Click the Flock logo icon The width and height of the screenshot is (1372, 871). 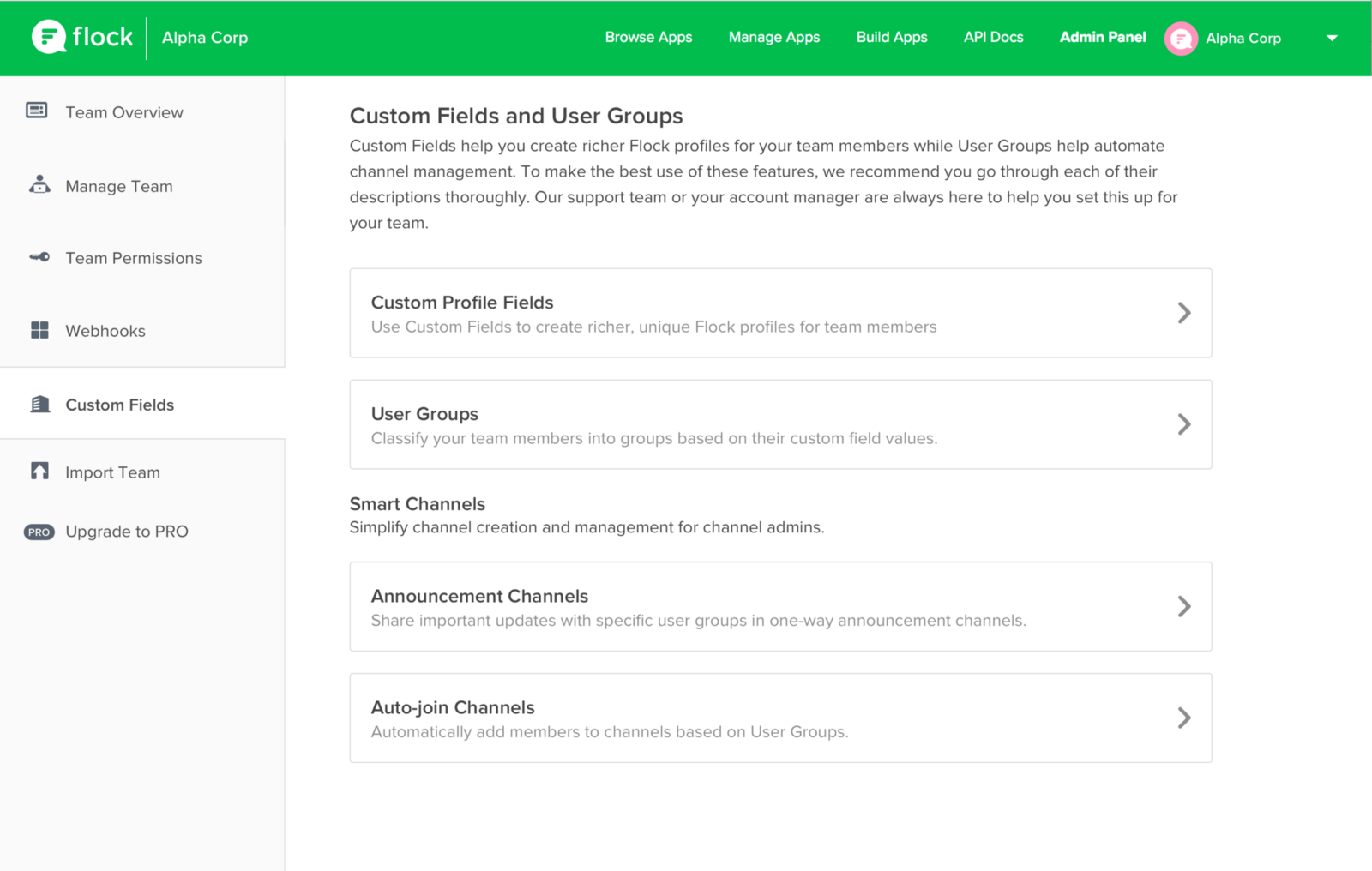(x=49, y=37)
